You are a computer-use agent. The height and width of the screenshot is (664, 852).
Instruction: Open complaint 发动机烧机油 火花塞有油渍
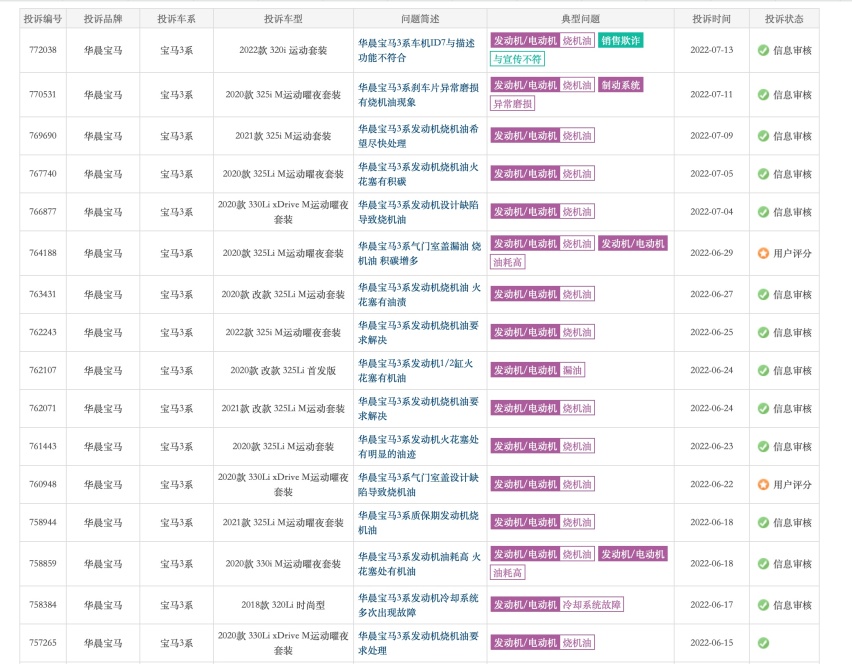[x=419, y=295]
